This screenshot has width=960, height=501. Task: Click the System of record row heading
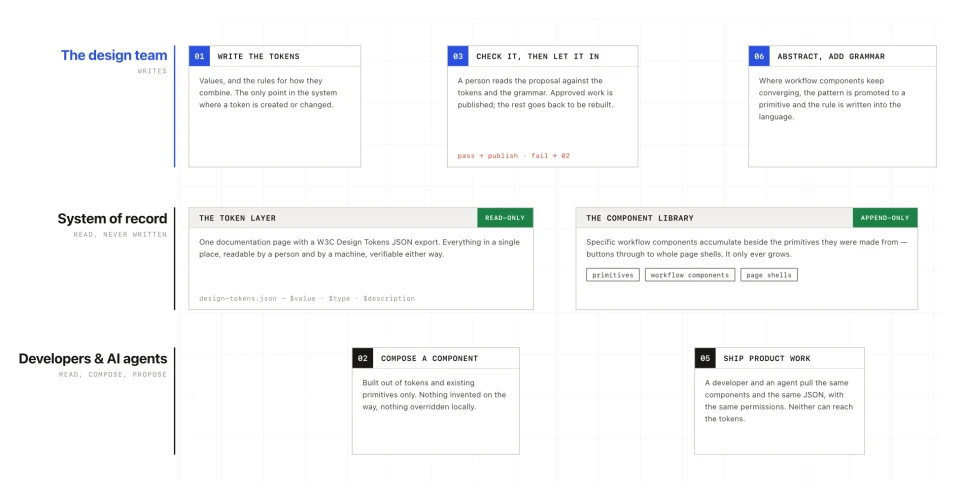(112, 219)
